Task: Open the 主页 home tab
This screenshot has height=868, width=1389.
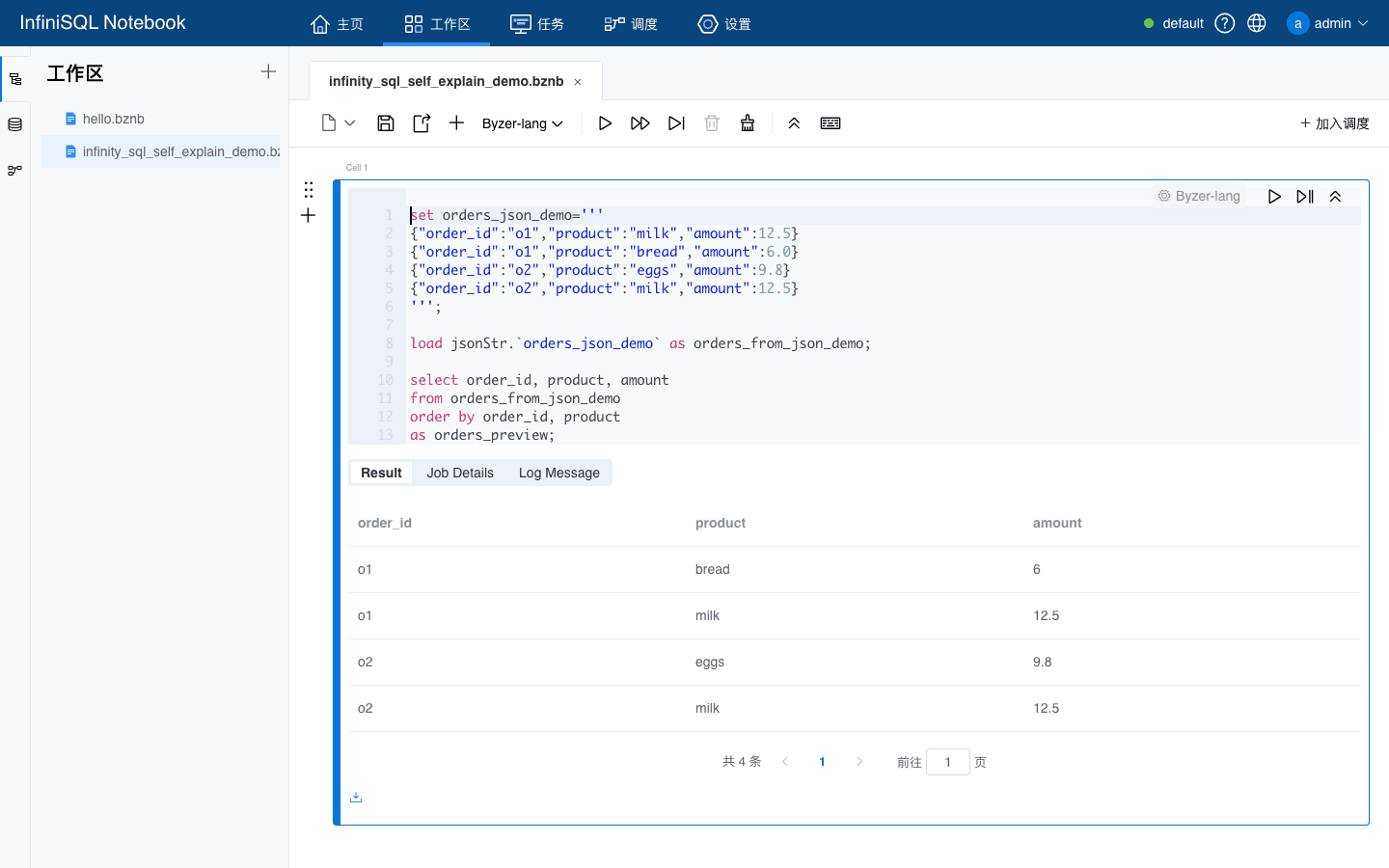Action: [x=337, y=23]
